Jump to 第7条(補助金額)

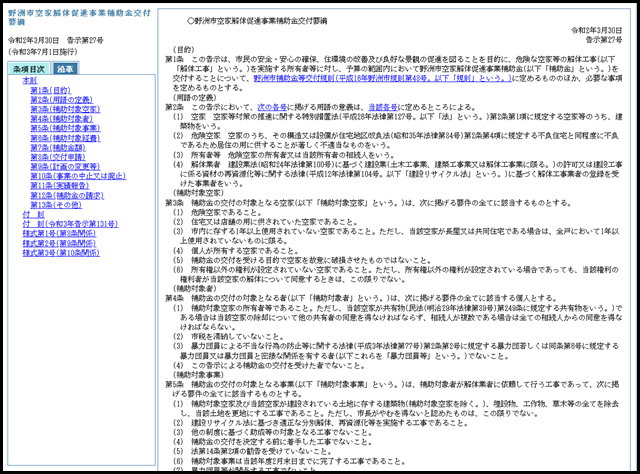[57, 147]
